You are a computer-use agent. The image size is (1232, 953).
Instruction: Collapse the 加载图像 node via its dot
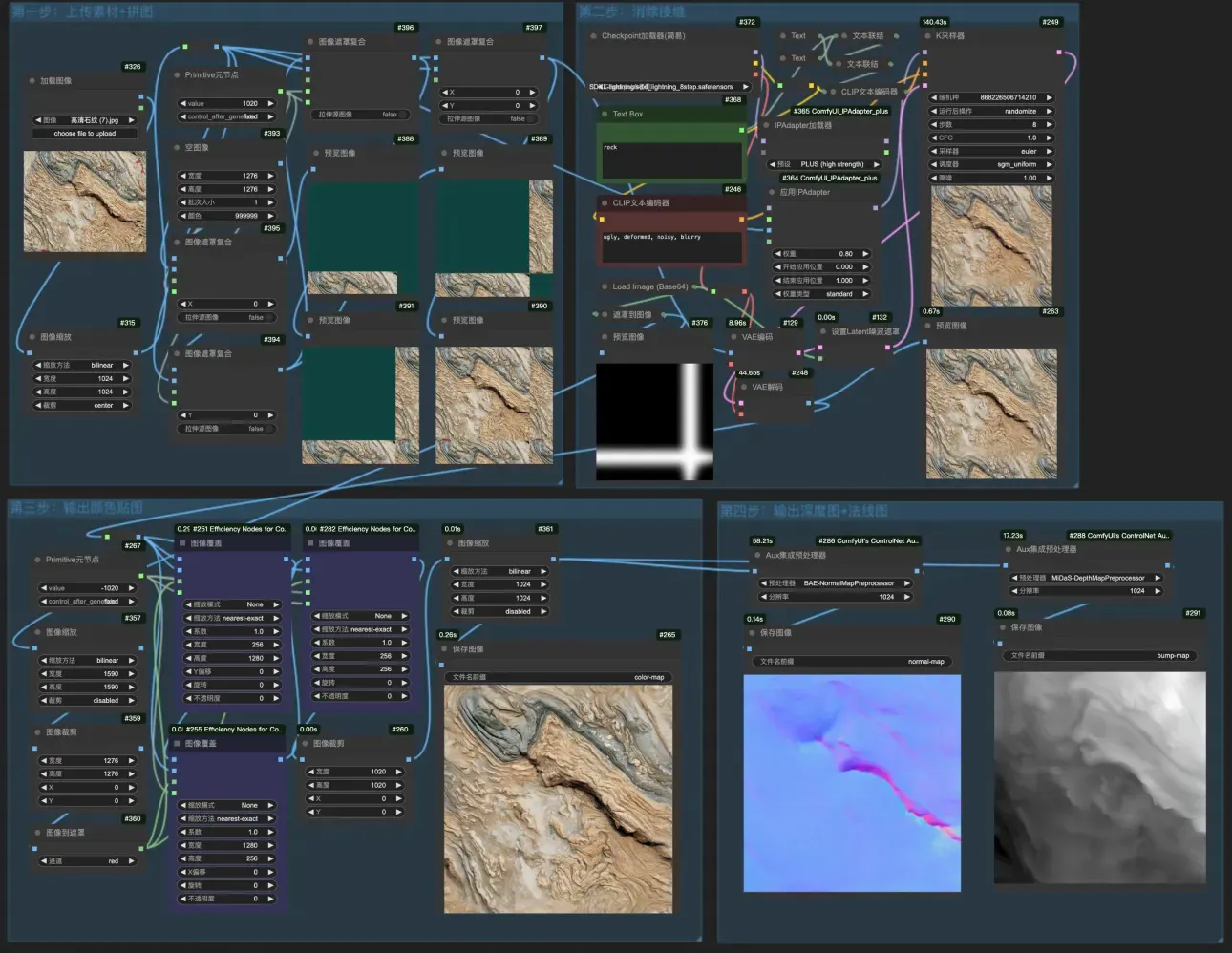click(32, 81)
